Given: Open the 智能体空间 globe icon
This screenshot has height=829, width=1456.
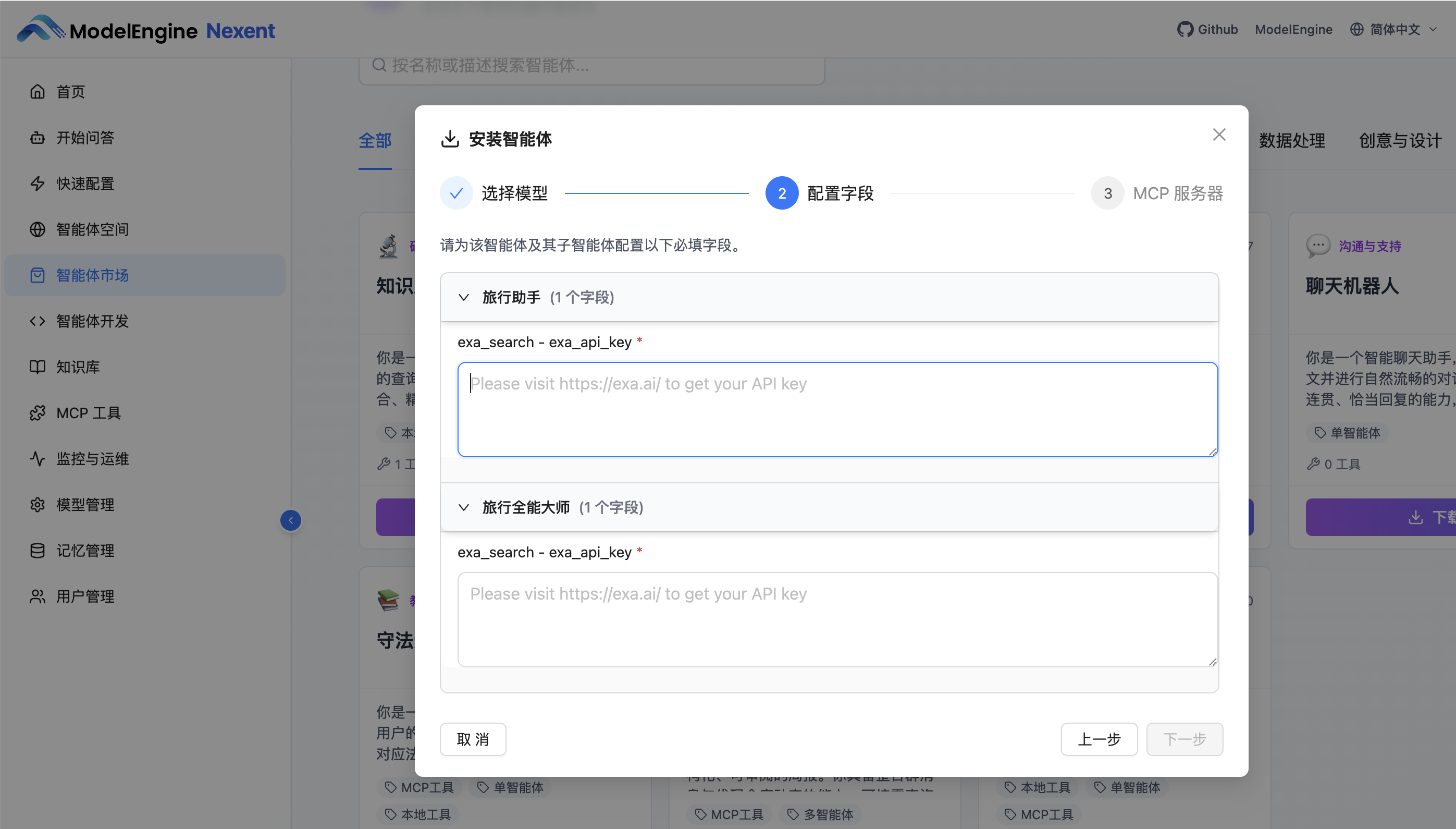Looking at the screenshot, I should click(x=38, y=229).
